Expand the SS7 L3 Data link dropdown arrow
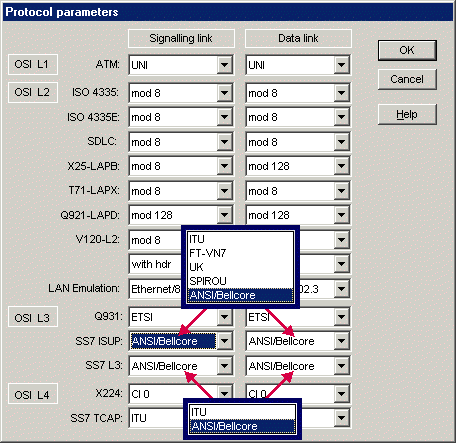456x443 pixels. 341,366
